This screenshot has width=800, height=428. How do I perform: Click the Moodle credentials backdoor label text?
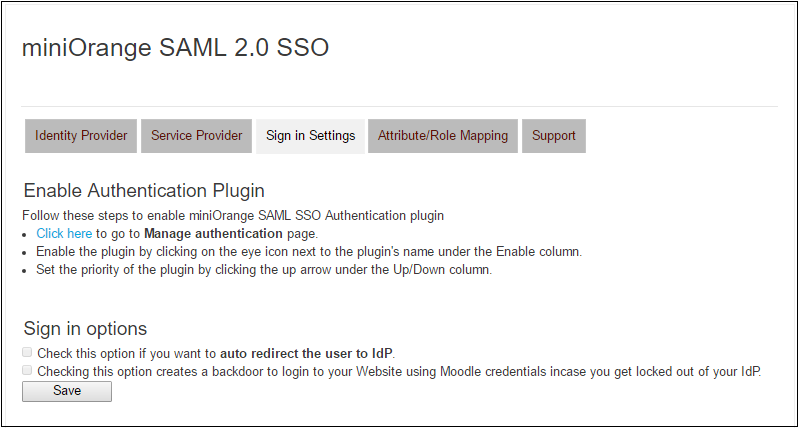coord(399,371)
